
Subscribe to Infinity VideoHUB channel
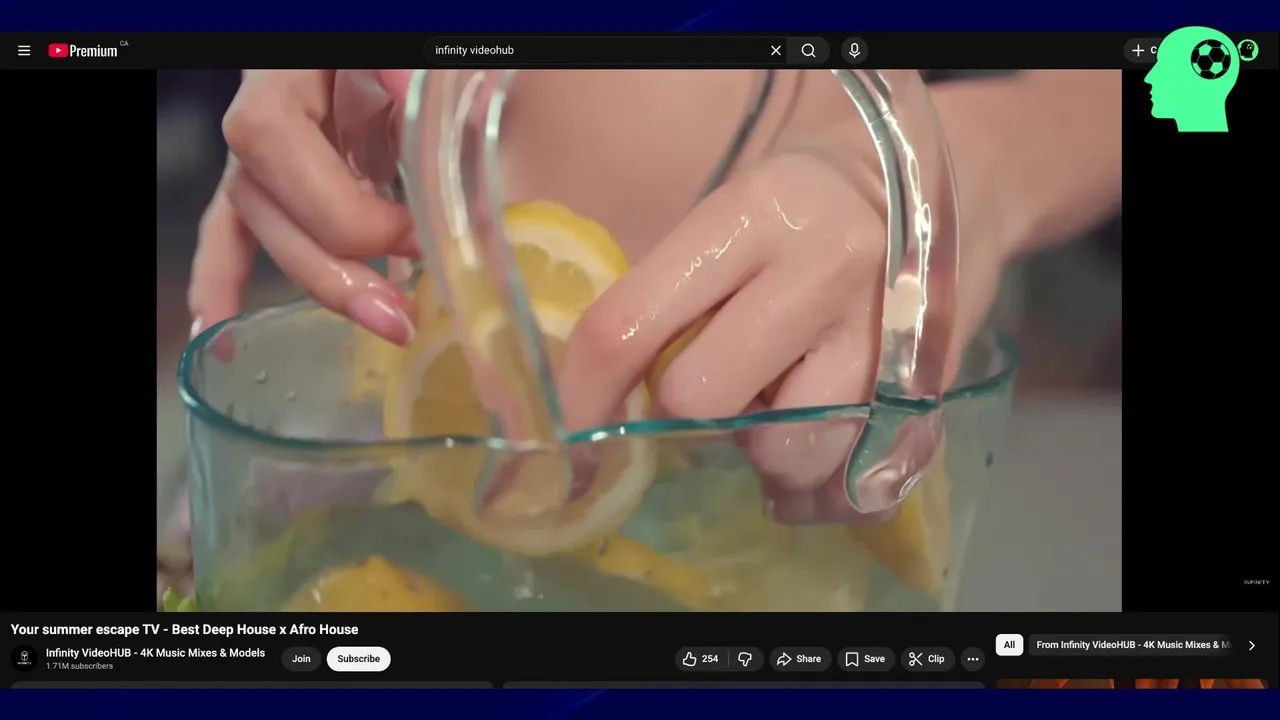pos(358,659)
